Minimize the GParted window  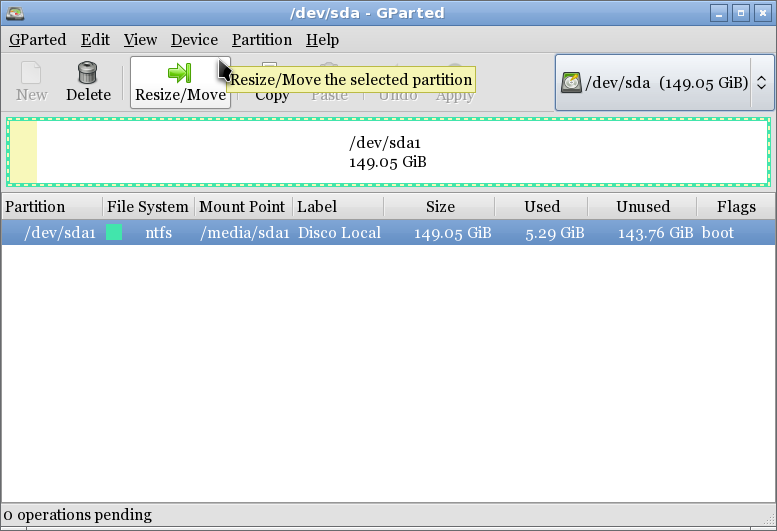(x=719, y=13)
